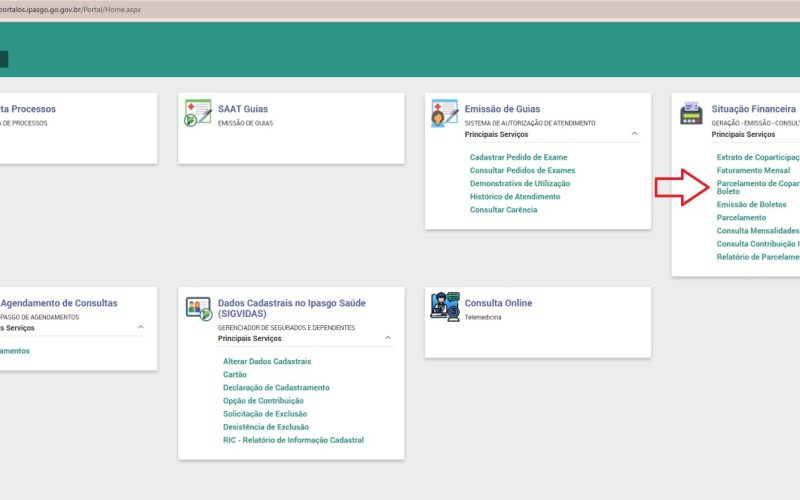Image resolution: width=800 pixels, height=500 pixels.
Task: Open Solicitação de Exclusão link
Action: tap(265, 414)
